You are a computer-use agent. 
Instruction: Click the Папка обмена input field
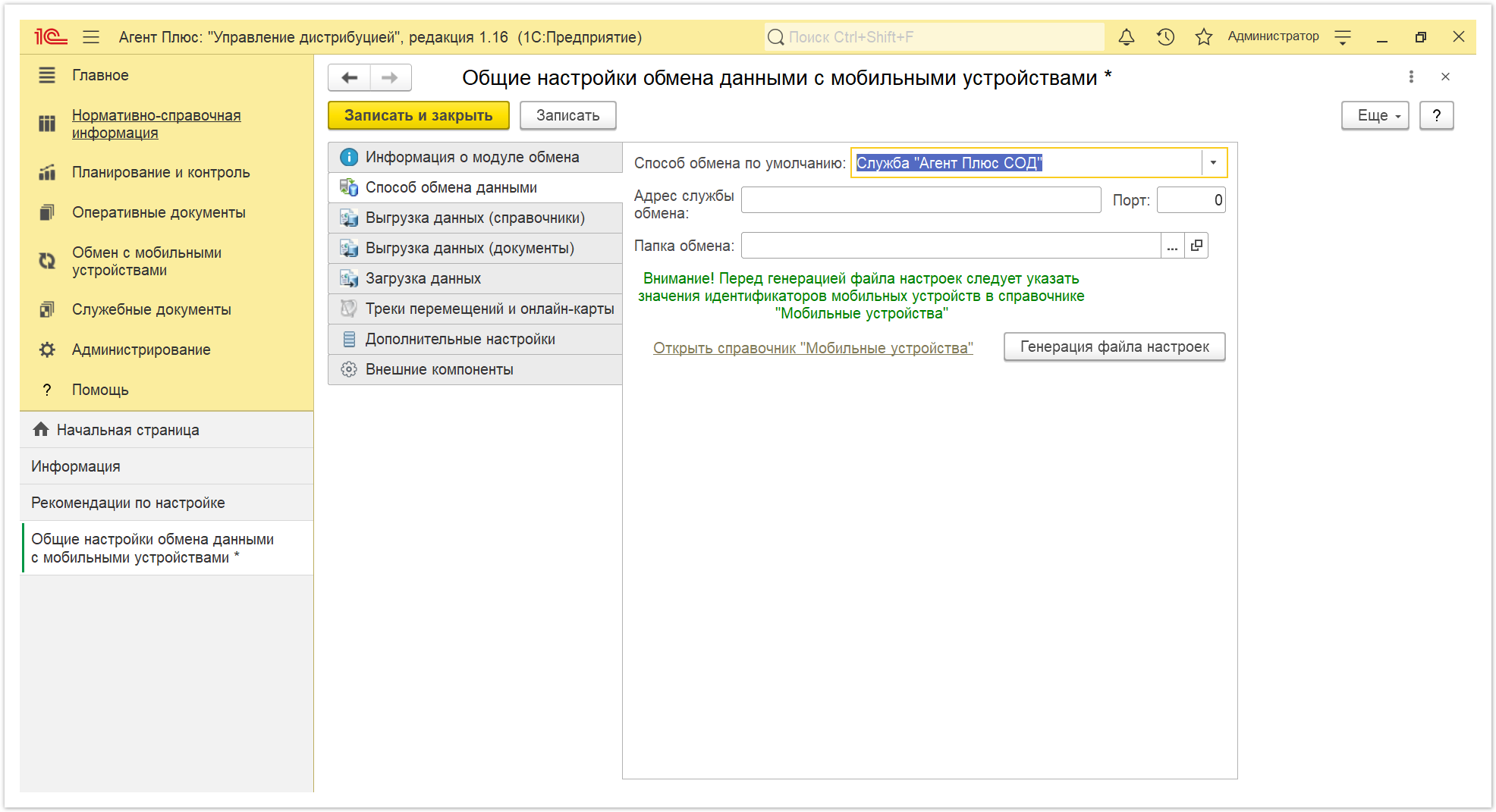coord(951,246)
